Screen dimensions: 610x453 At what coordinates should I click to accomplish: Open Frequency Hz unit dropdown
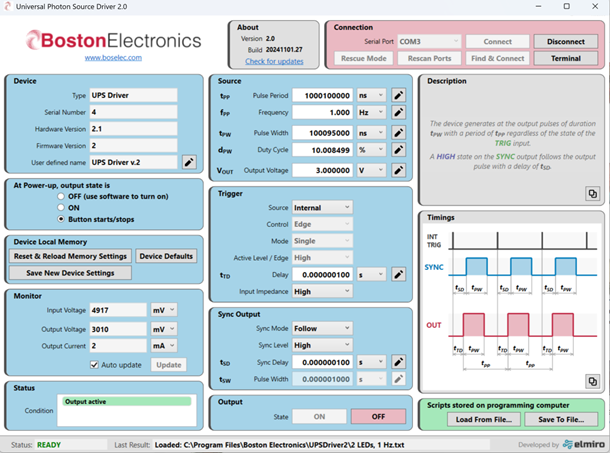[372, 112]
